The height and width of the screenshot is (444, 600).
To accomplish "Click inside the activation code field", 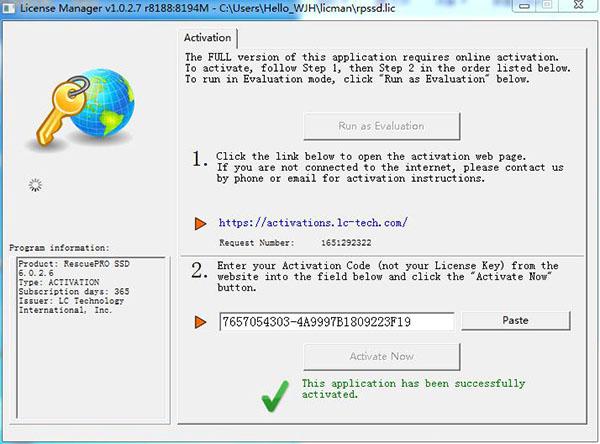I will 337,322.
